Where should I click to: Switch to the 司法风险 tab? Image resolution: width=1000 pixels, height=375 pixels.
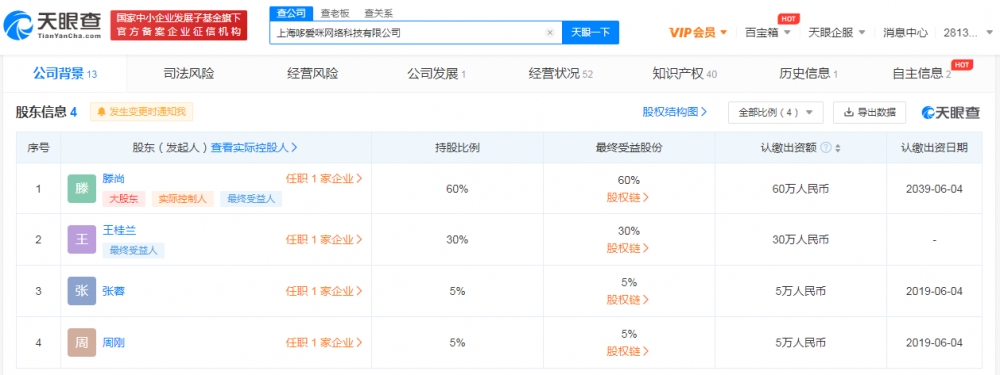click(x=189, y=74)
